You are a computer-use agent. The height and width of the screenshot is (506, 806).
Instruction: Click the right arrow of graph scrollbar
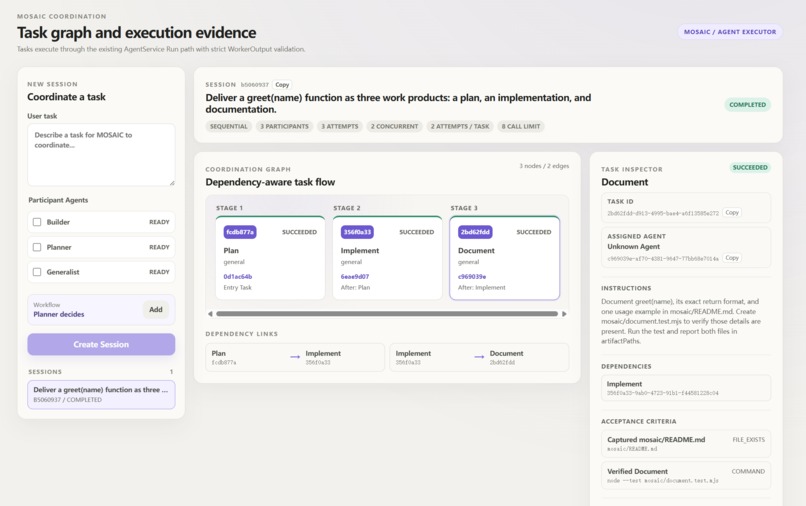(x=564, y=314)
